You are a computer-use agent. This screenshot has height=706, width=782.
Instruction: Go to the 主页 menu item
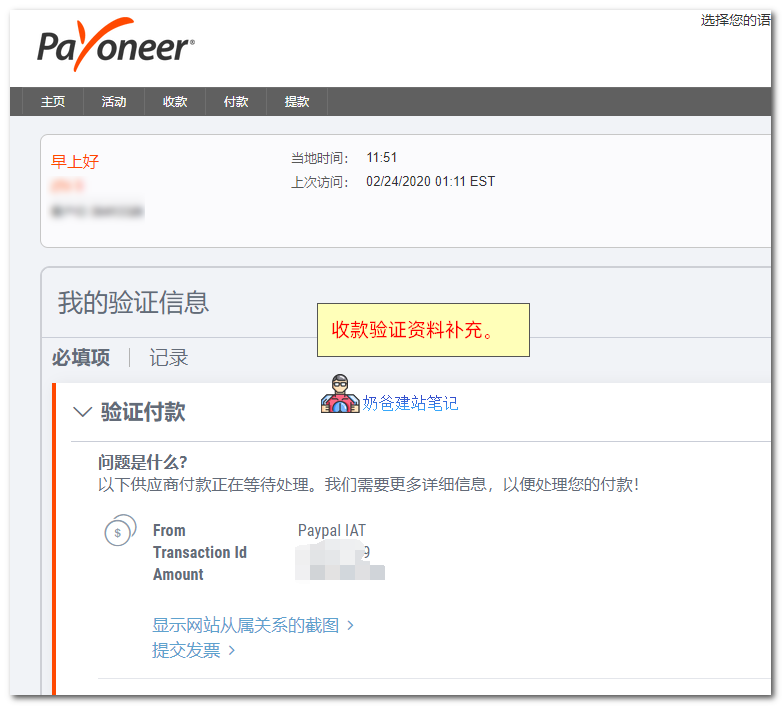coord(53,102)
